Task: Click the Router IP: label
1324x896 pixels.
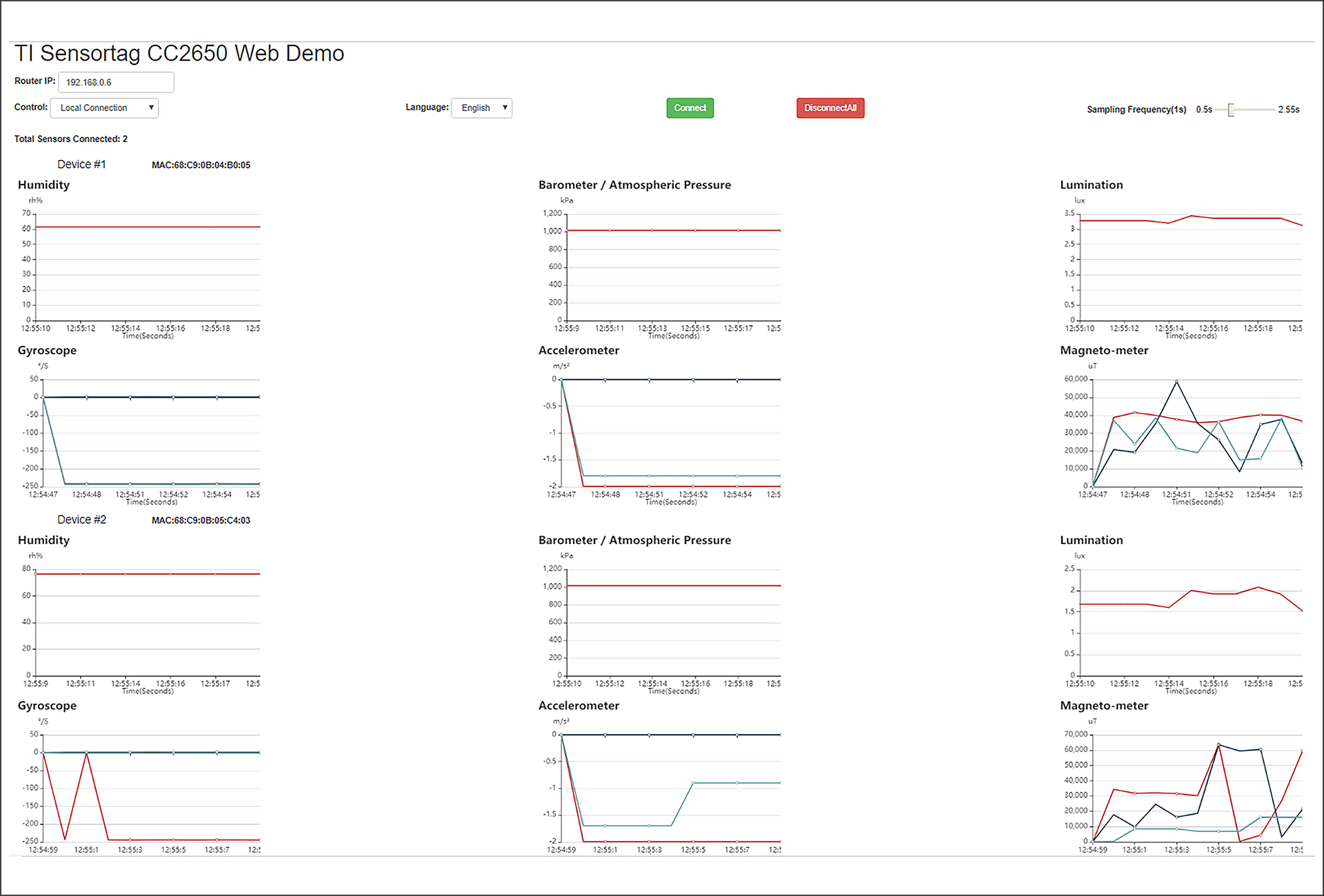Action: tap(34, 81)
